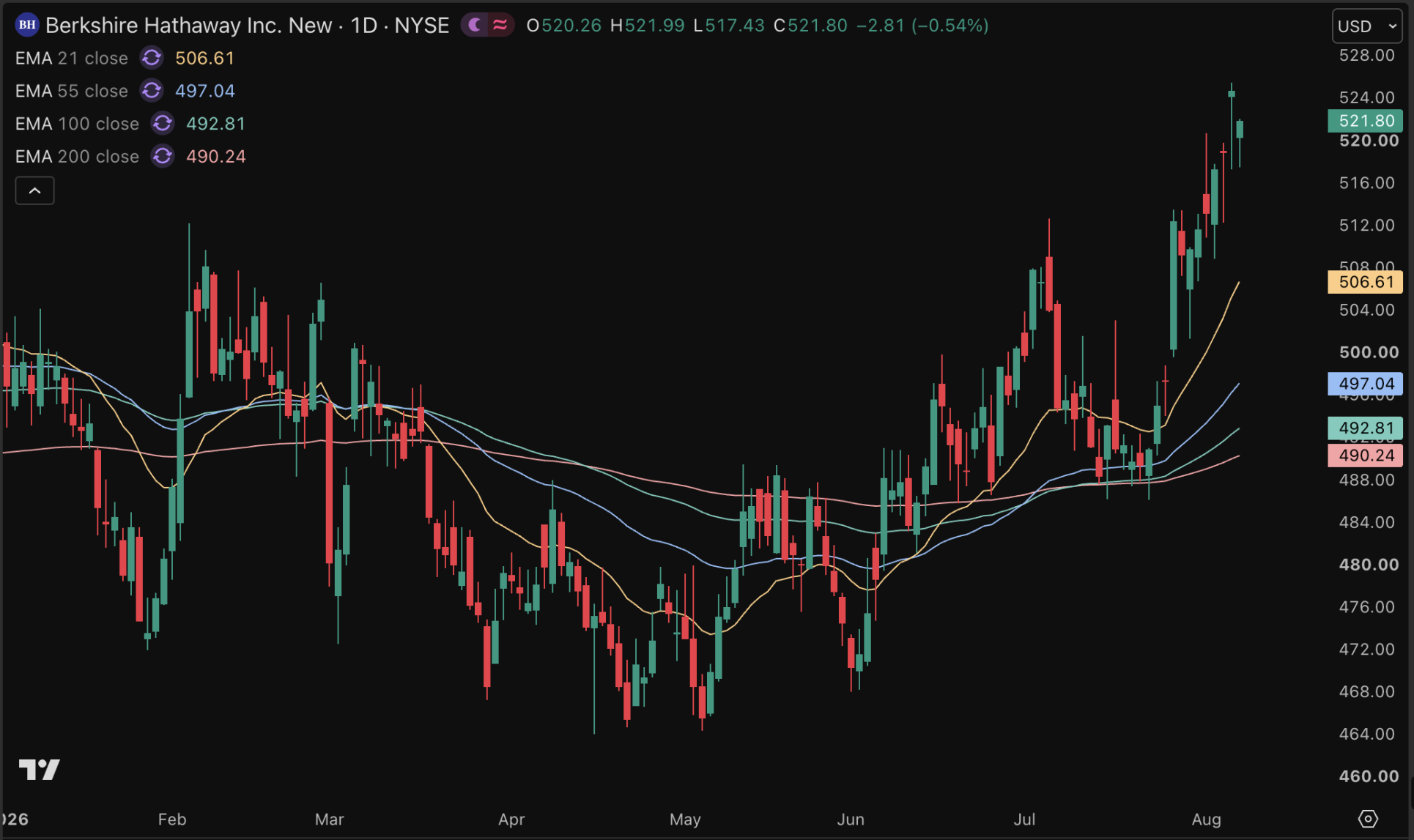Click the 472.00 price axis label
This screenshot has height=840, width=1414.
coord(1367,649)
